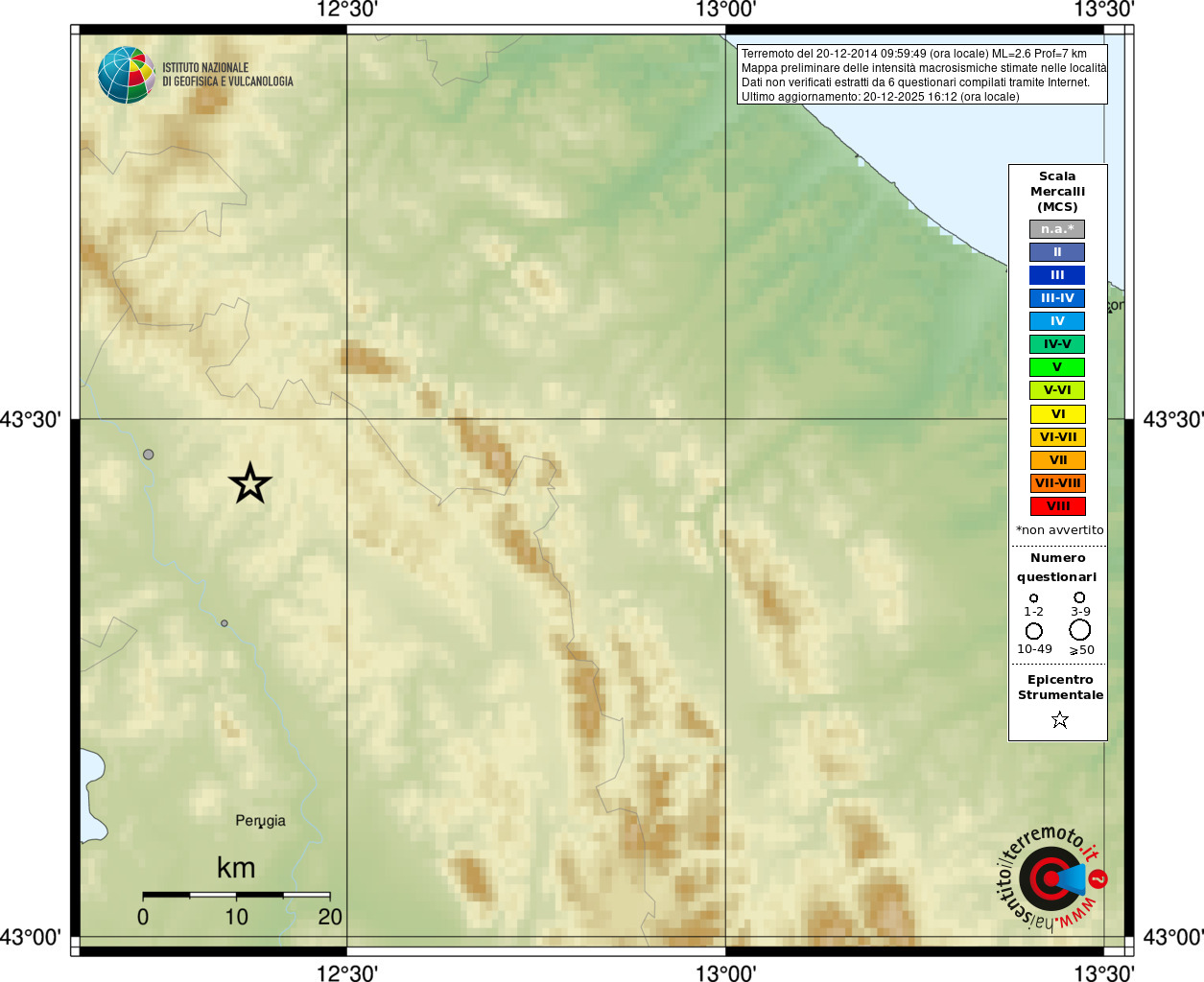Click the left 43°00' latitude label
Image resolution: width=1204 pixels, height=982 pixels.
tap(31, 937)
